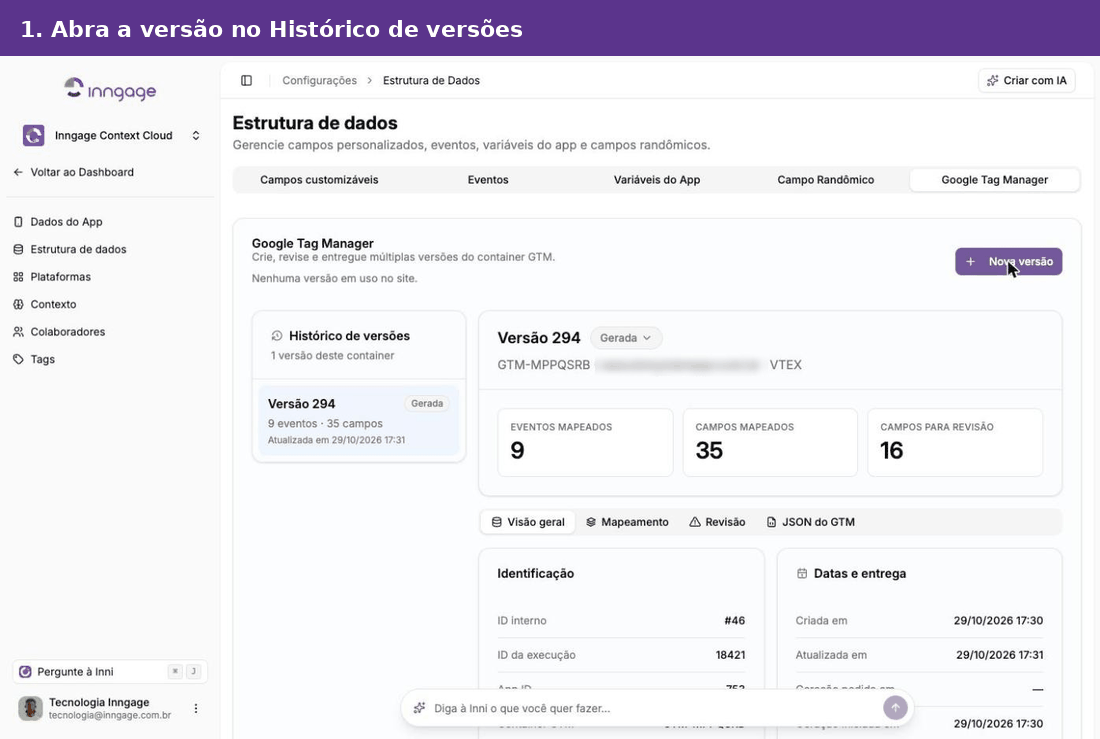Click the sparkle icon in the Inni prompt
The image size is (1100, 739).
pyautogui.click(x=420, y=708)
